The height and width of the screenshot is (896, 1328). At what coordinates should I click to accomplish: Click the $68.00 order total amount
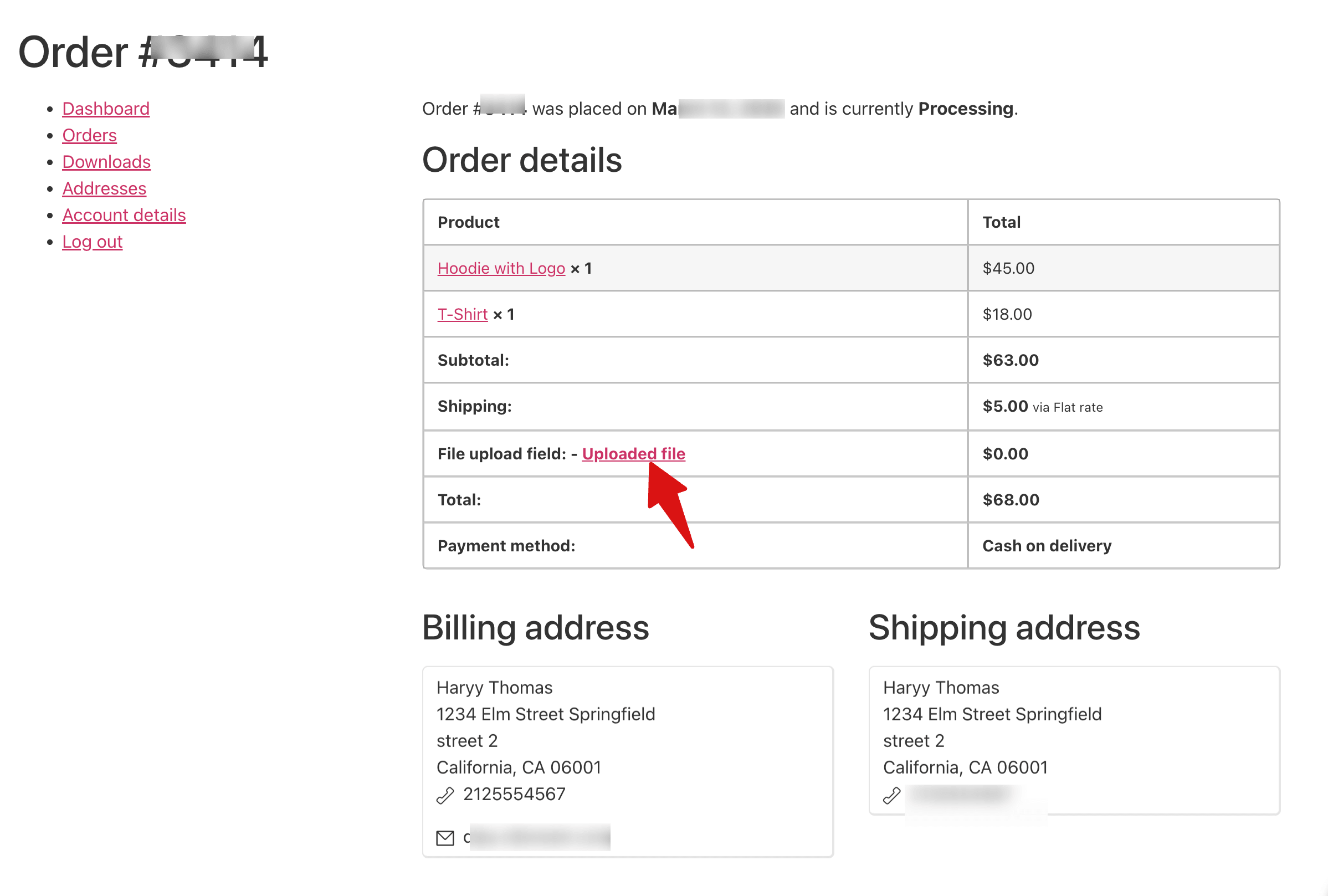pos(1011,499)
